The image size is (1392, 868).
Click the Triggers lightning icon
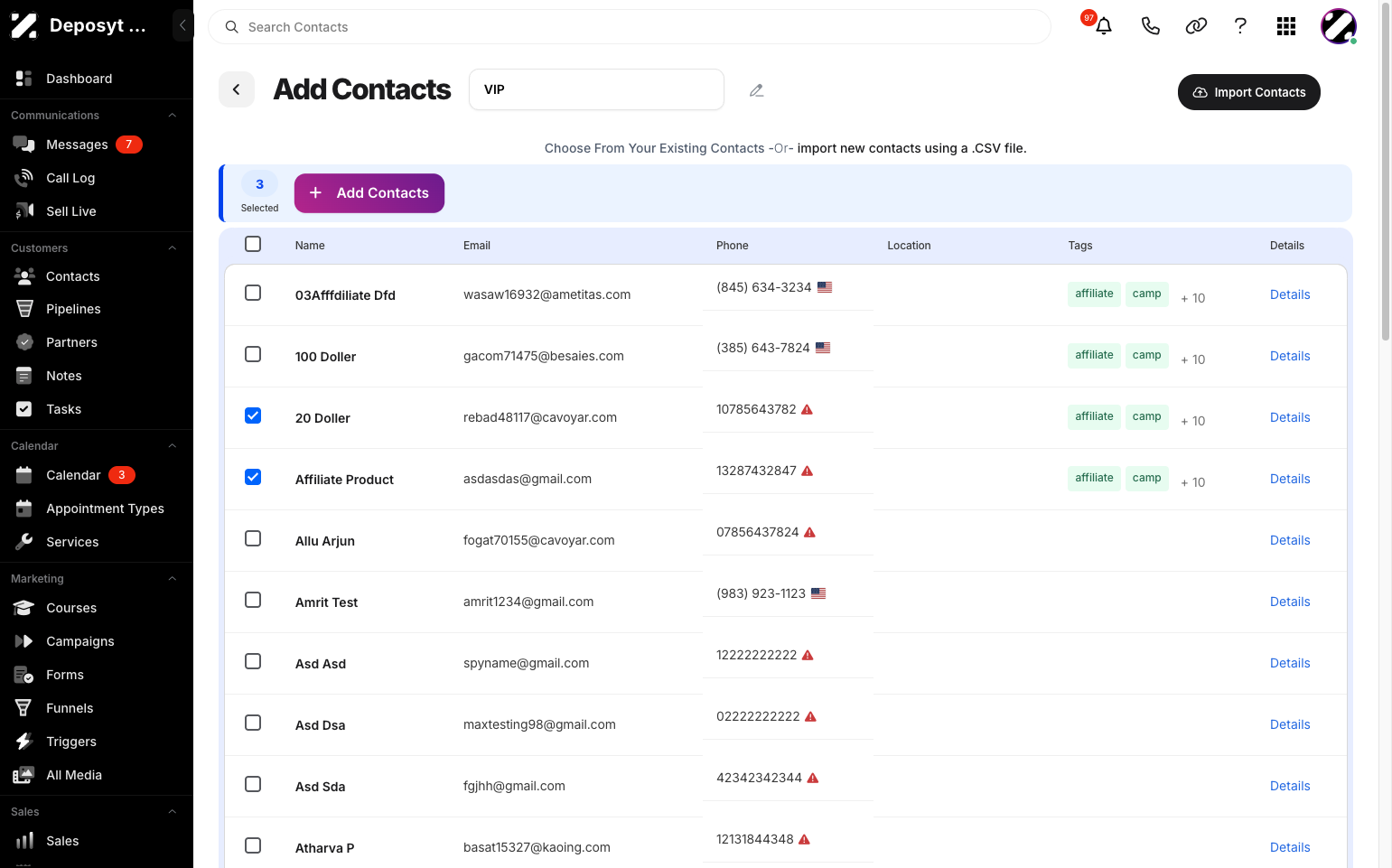click(x=24, y=742)
